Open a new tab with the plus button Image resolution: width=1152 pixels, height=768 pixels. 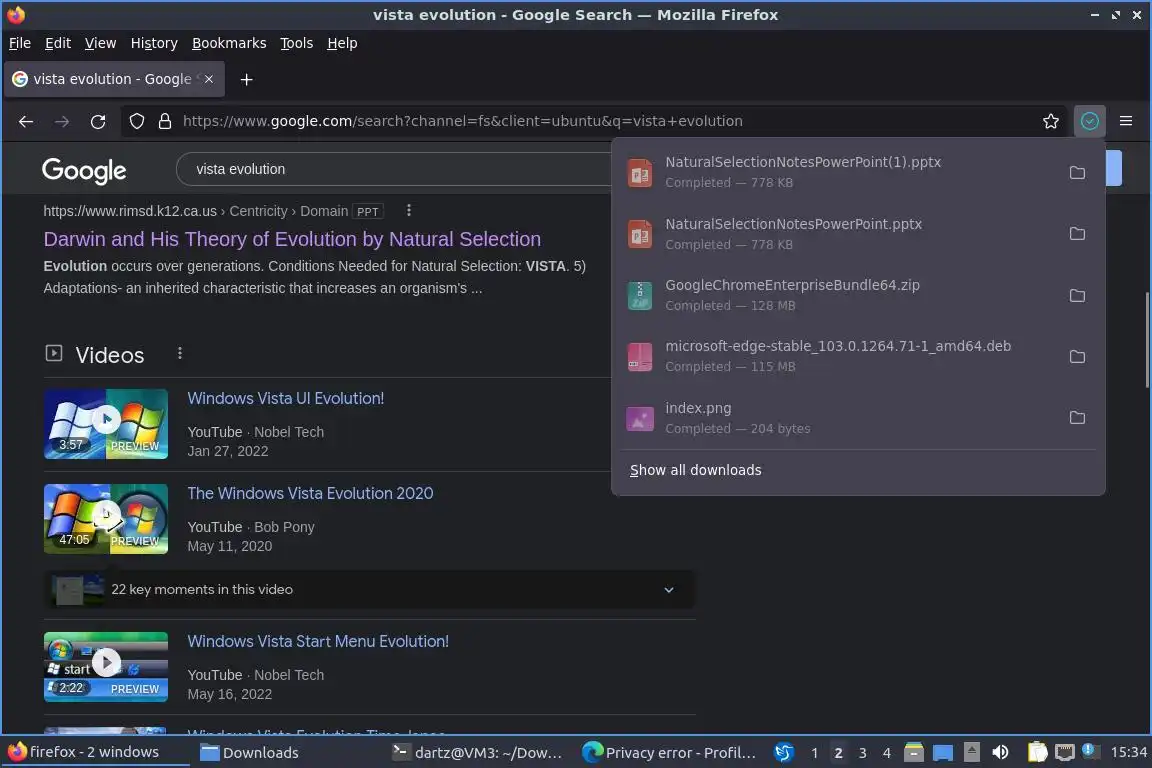coord(246,79)
